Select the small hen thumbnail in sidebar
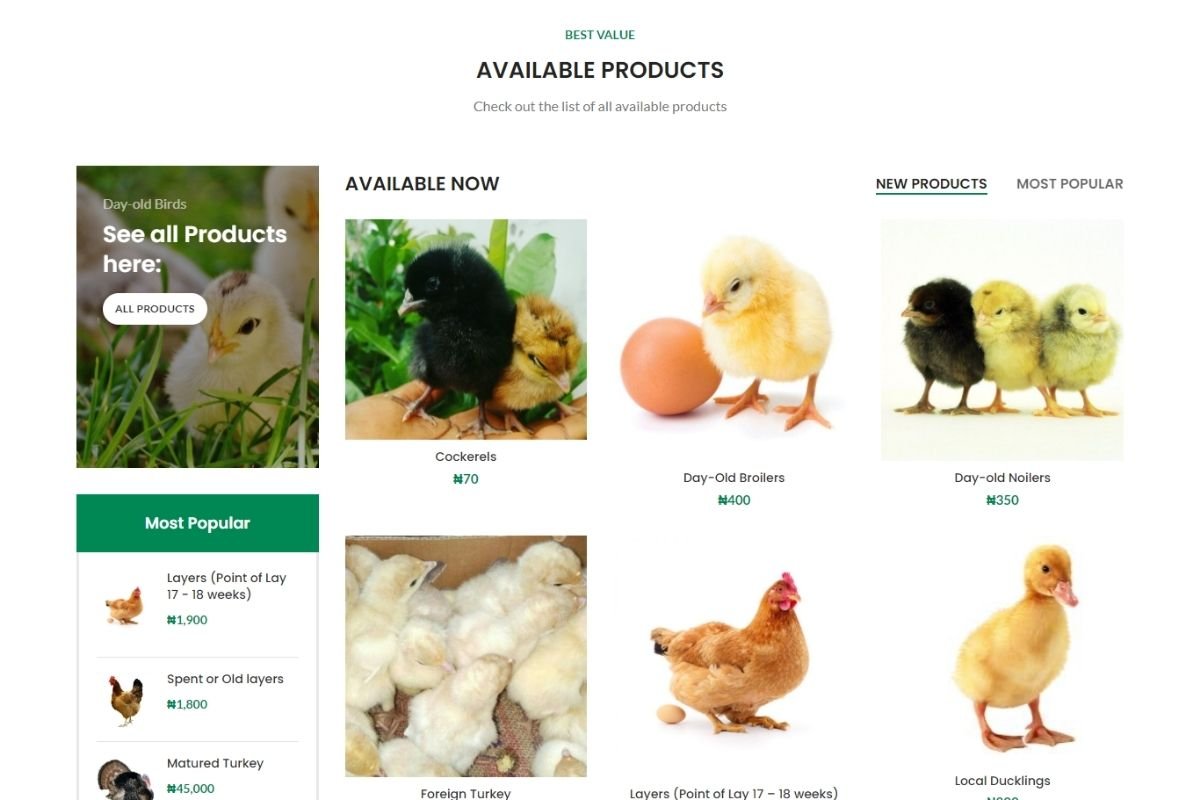This screenshot has width=1200, height=800. 125,605
